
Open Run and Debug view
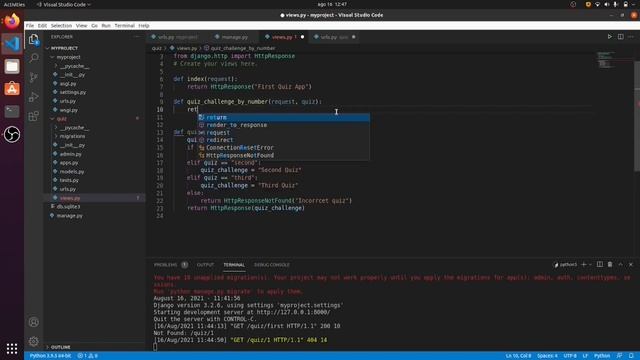coord(34,97)
